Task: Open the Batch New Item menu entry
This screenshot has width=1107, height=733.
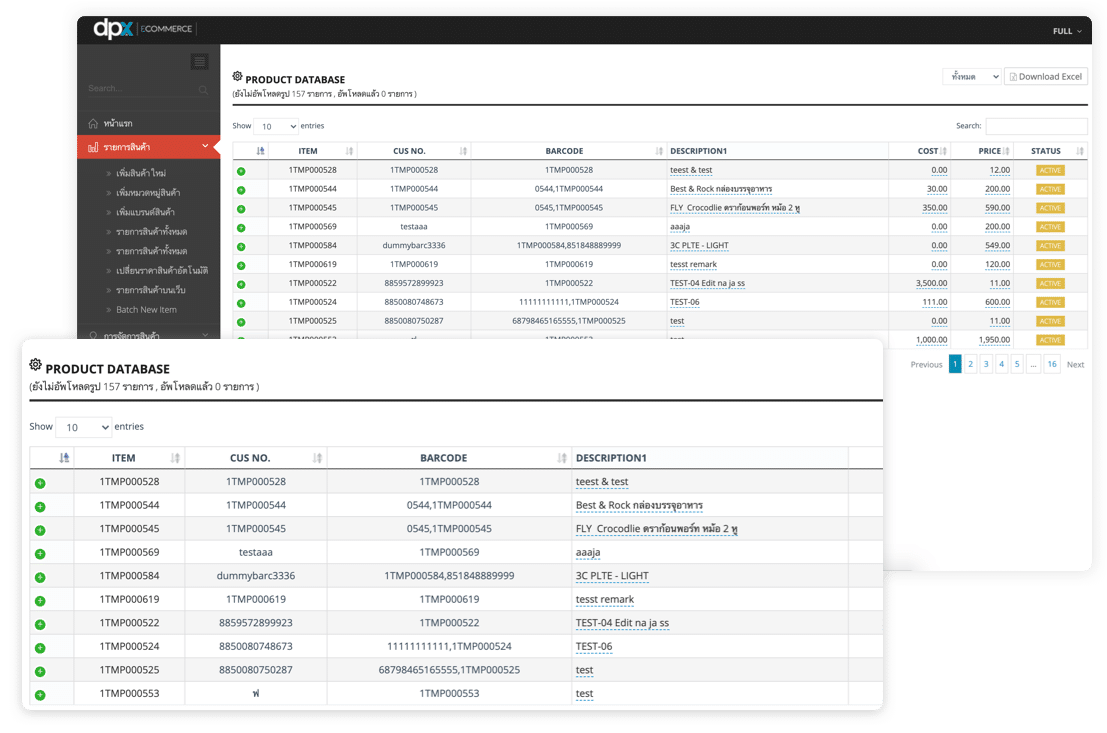Action: point(146,310)
